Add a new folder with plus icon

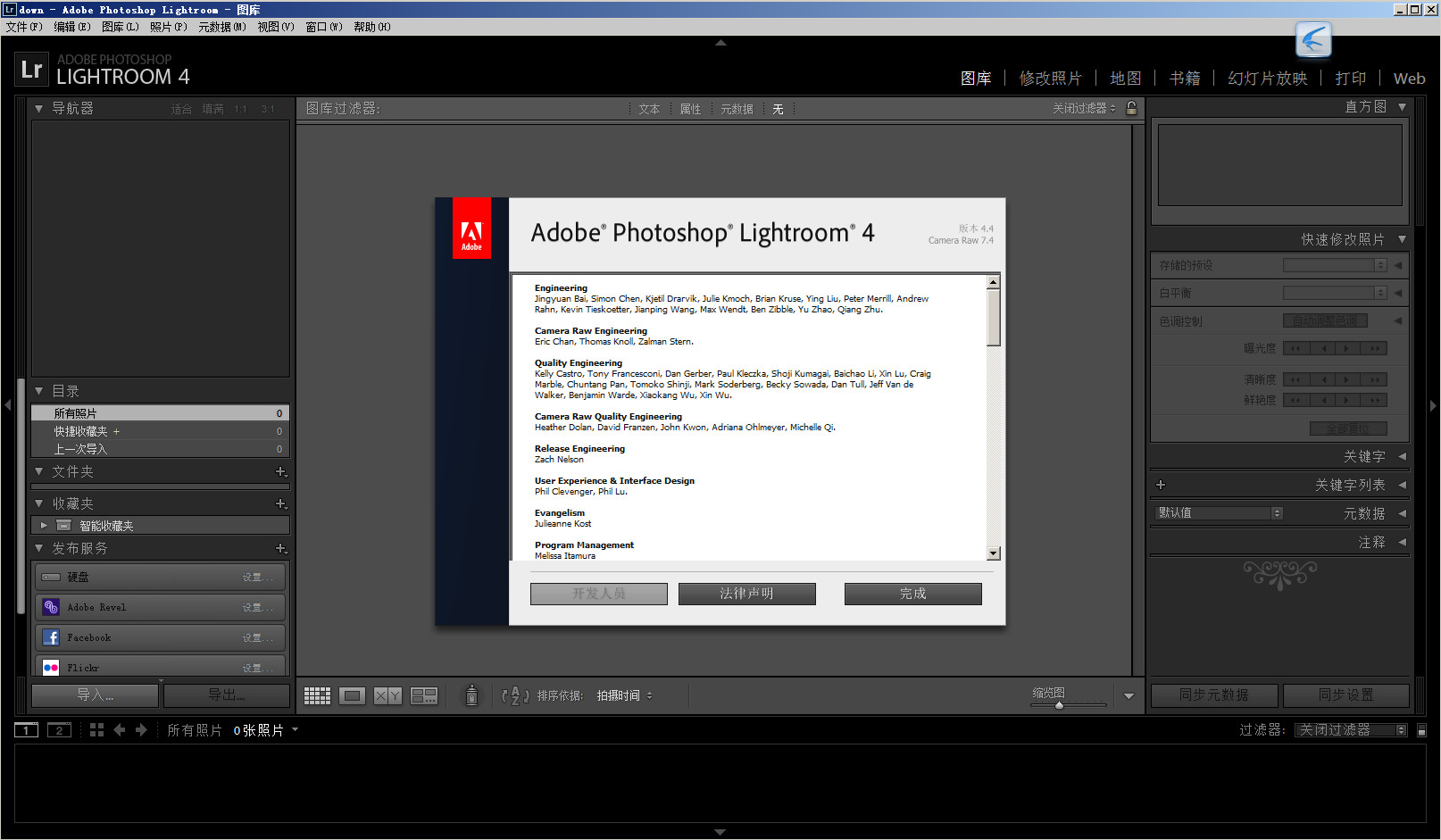coord(281,471)
